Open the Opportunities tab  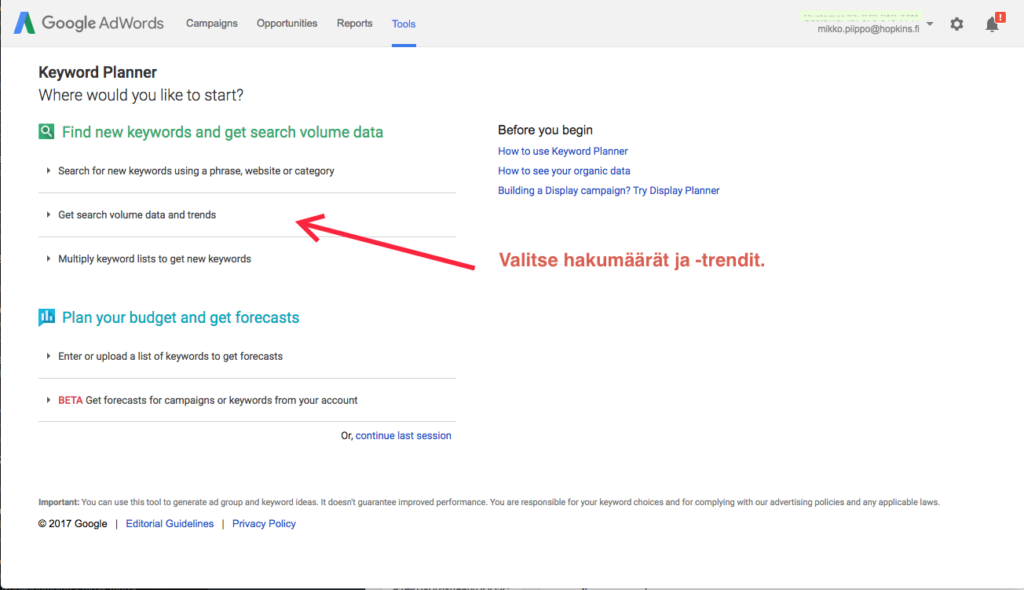click(287, 24)
